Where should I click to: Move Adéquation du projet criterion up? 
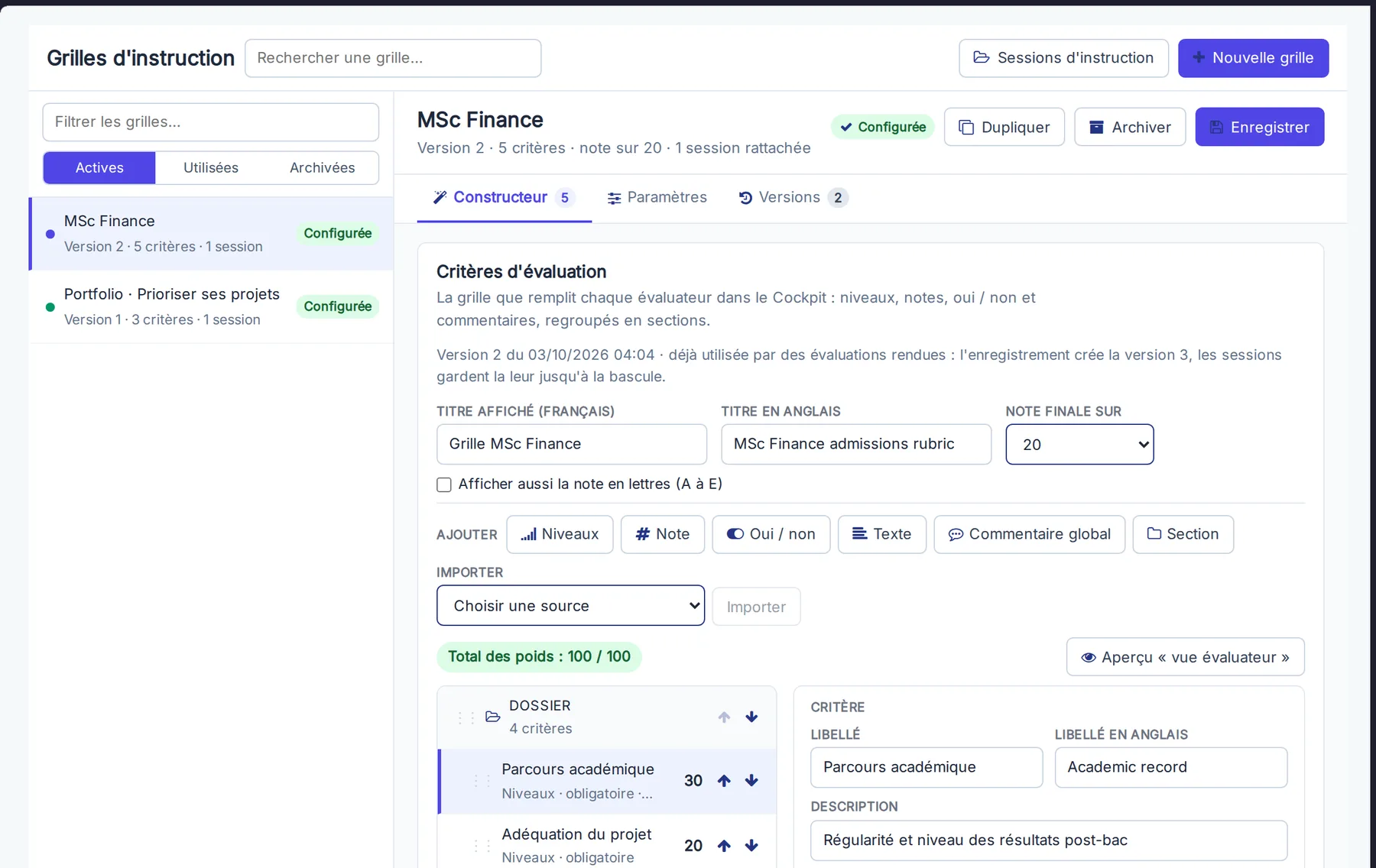click(x=724, y=845)
